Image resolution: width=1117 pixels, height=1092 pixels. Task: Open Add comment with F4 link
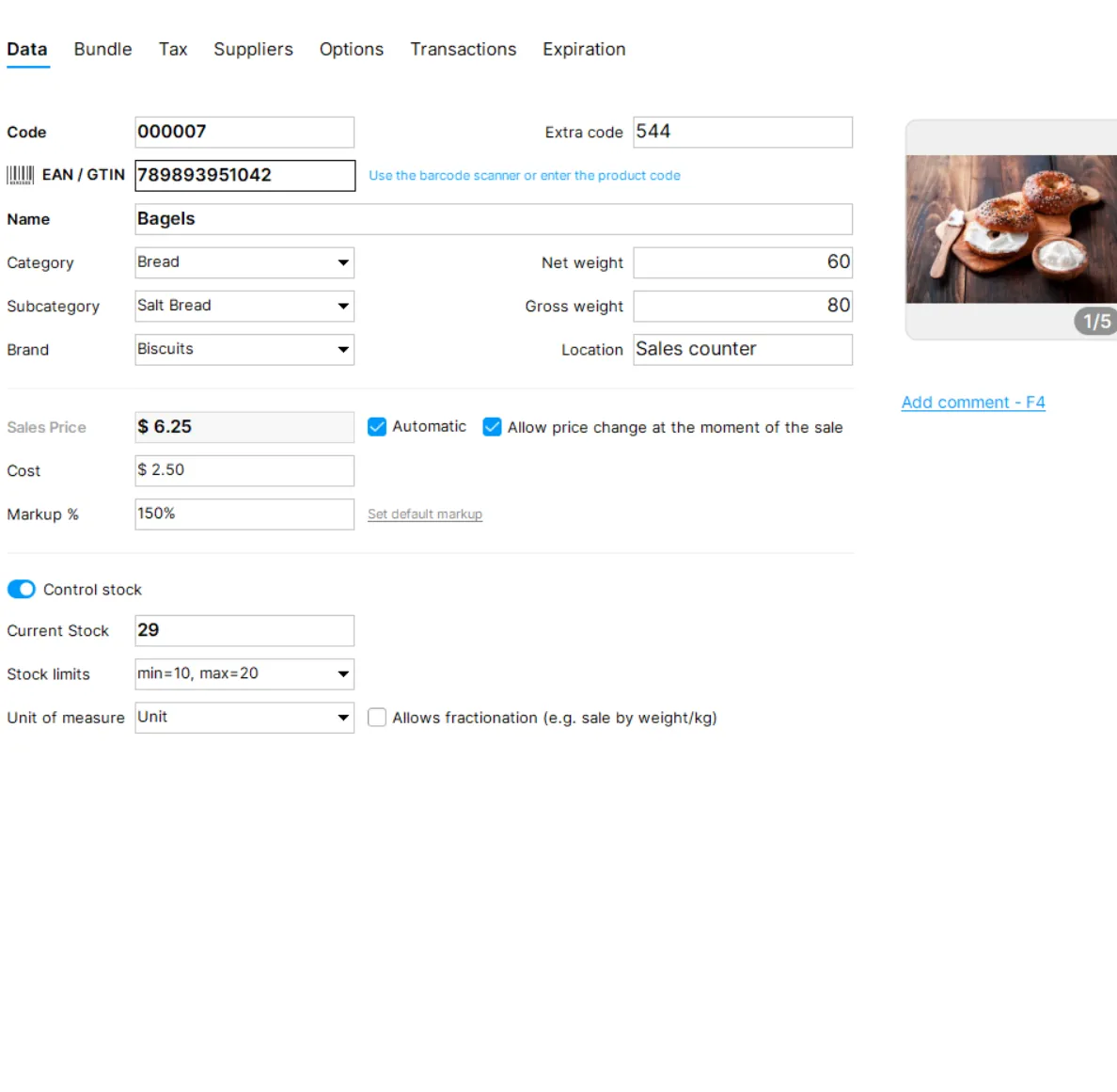point(973,402)
